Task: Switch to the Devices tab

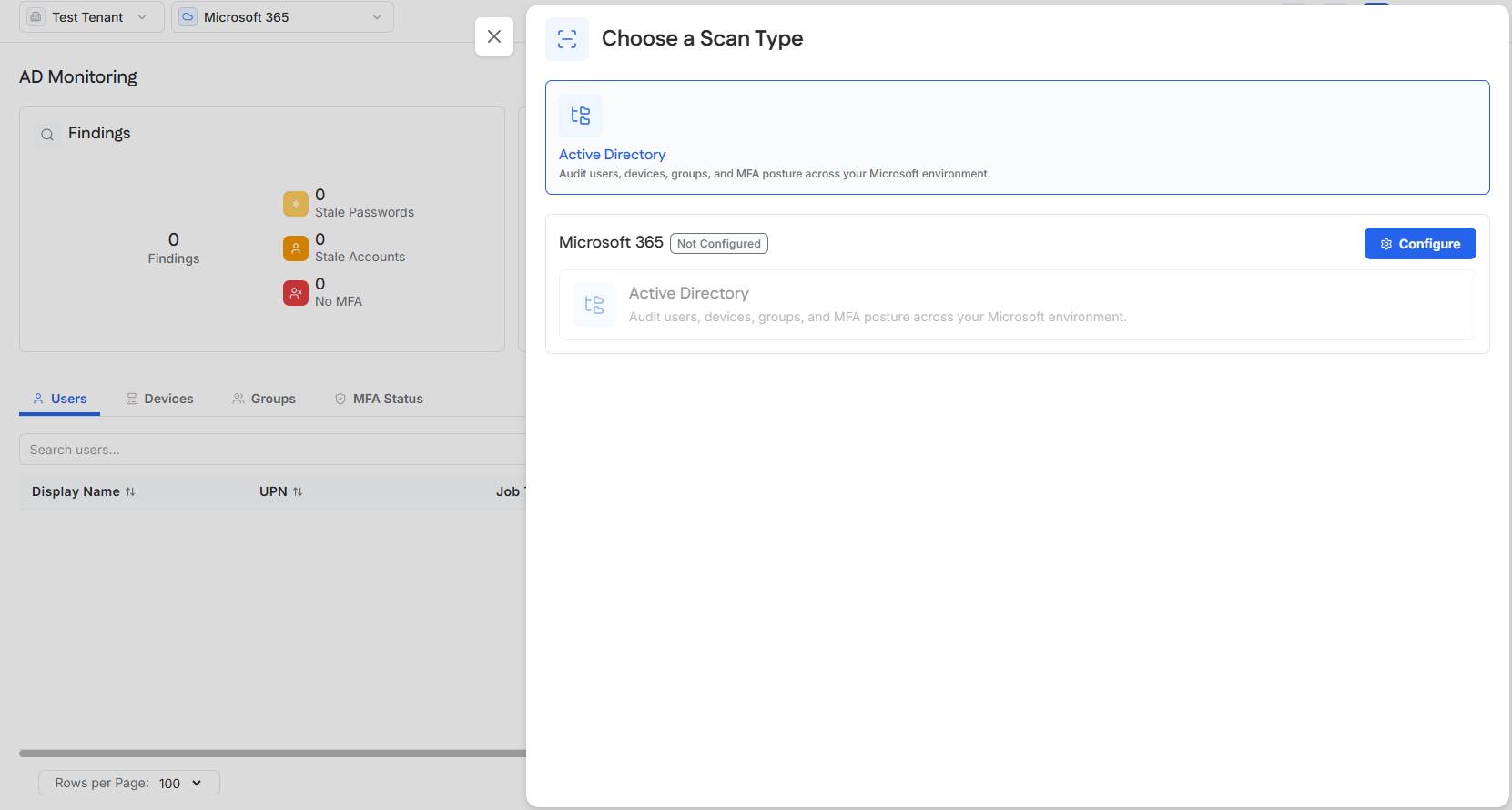Action: click(x=159, y=399)
